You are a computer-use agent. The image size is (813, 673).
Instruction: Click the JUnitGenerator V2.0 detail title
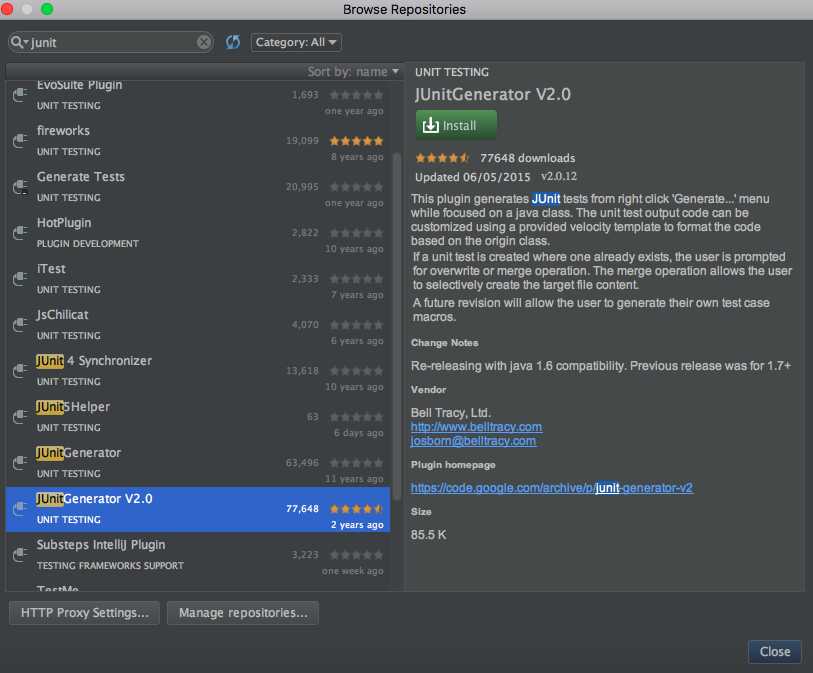pyautogui.click(x=493, y=94)
